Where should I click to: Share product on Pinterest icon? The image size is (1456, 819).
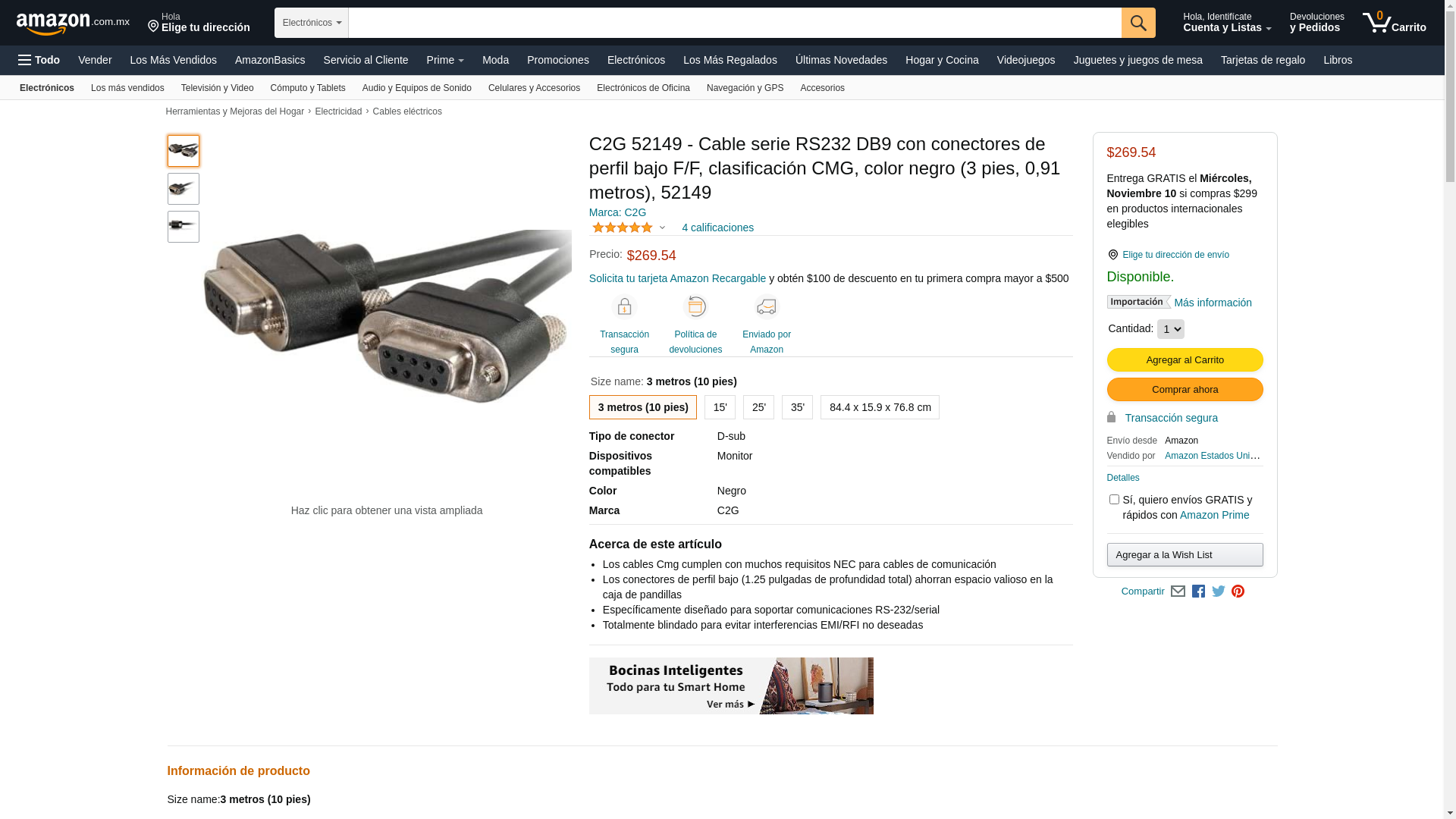[1238, 591]
